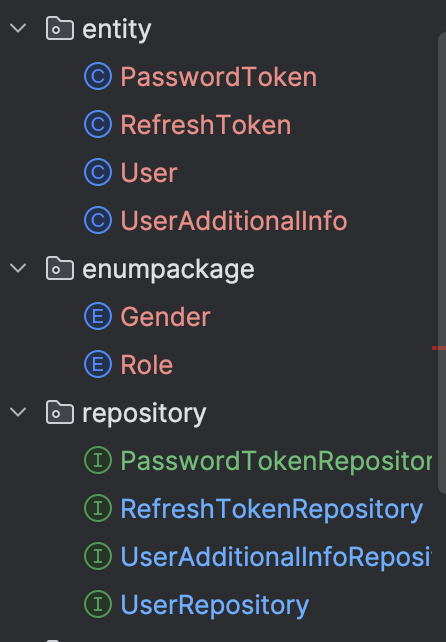This screenshot has height=642, width=446.
Task: Collapse the repository package chevron
Action: (18, 412)
